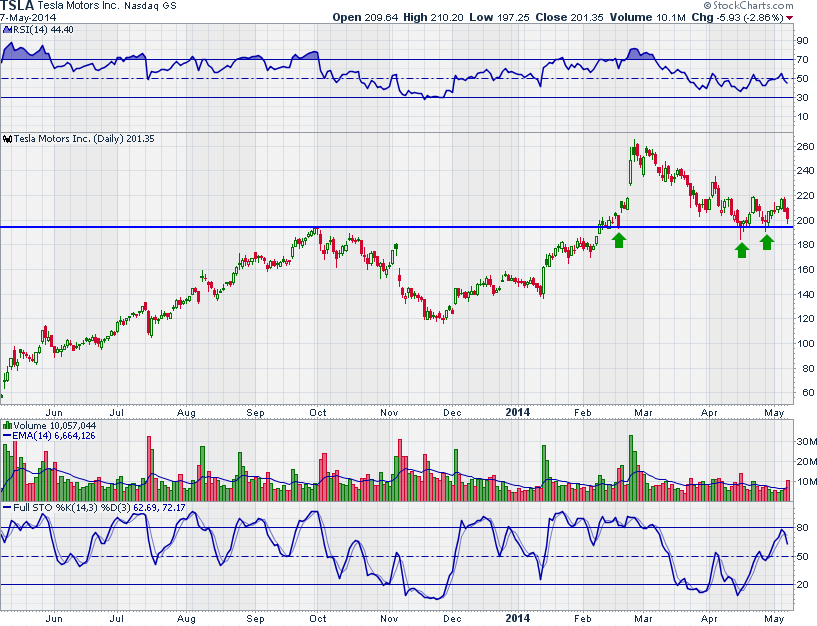Click the tall late-February green volume spike bar

tap(632, 468)
